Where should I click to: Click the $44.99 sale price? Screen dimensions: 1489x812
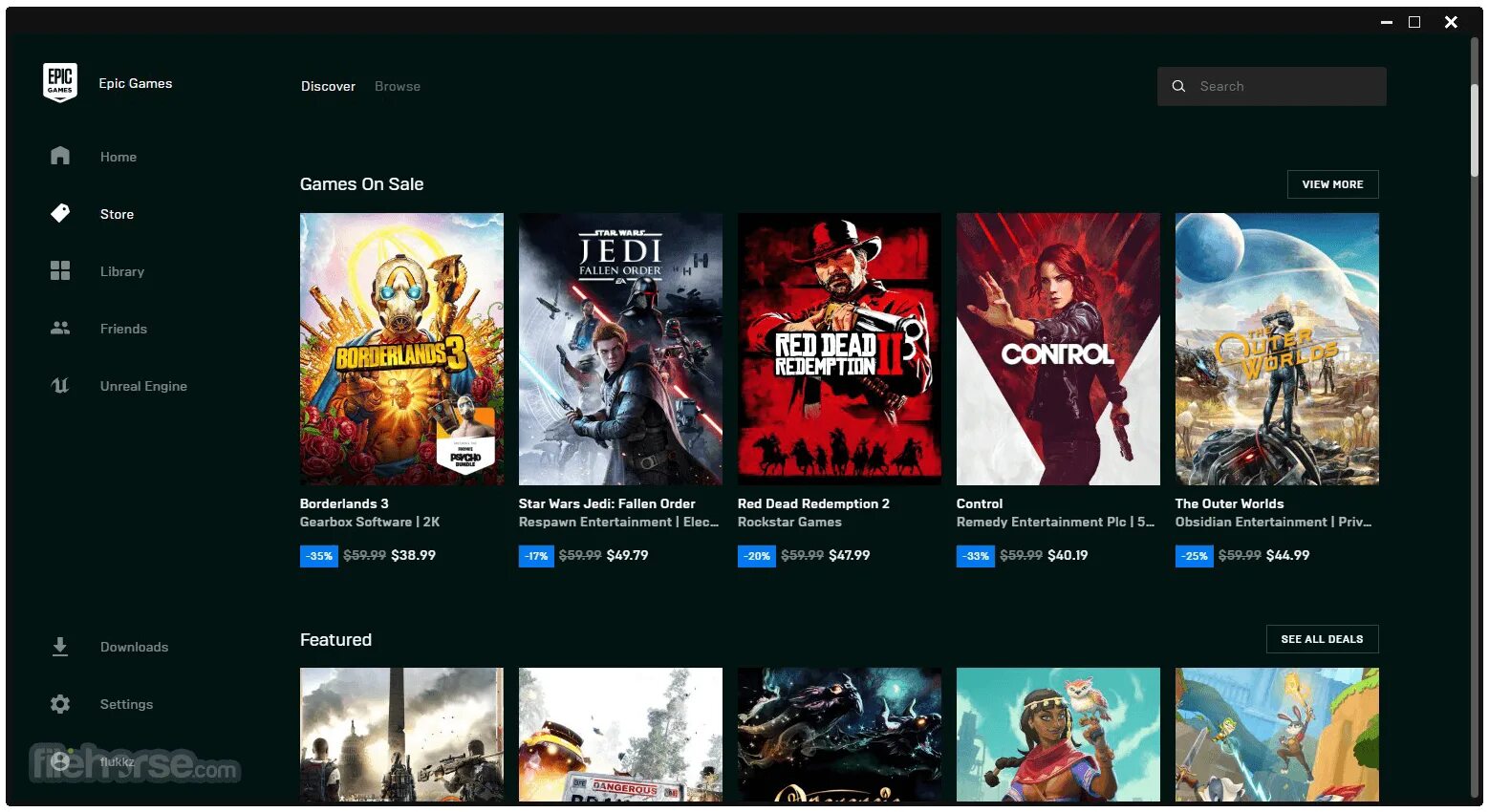(1287, 555)
